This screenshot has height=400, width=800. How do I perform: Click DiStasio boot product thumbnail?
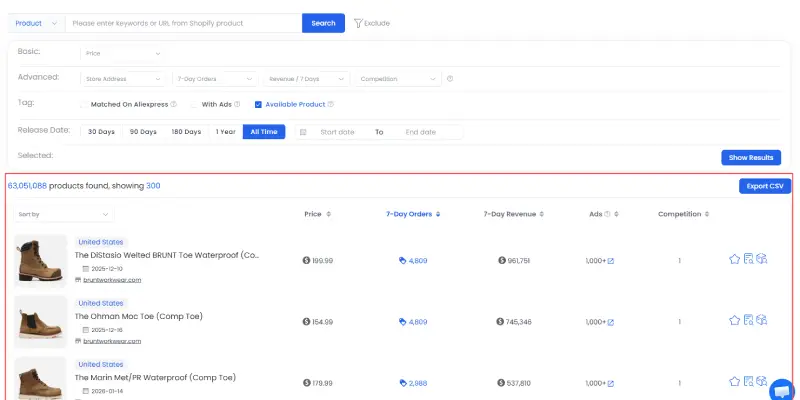[40, 260]
